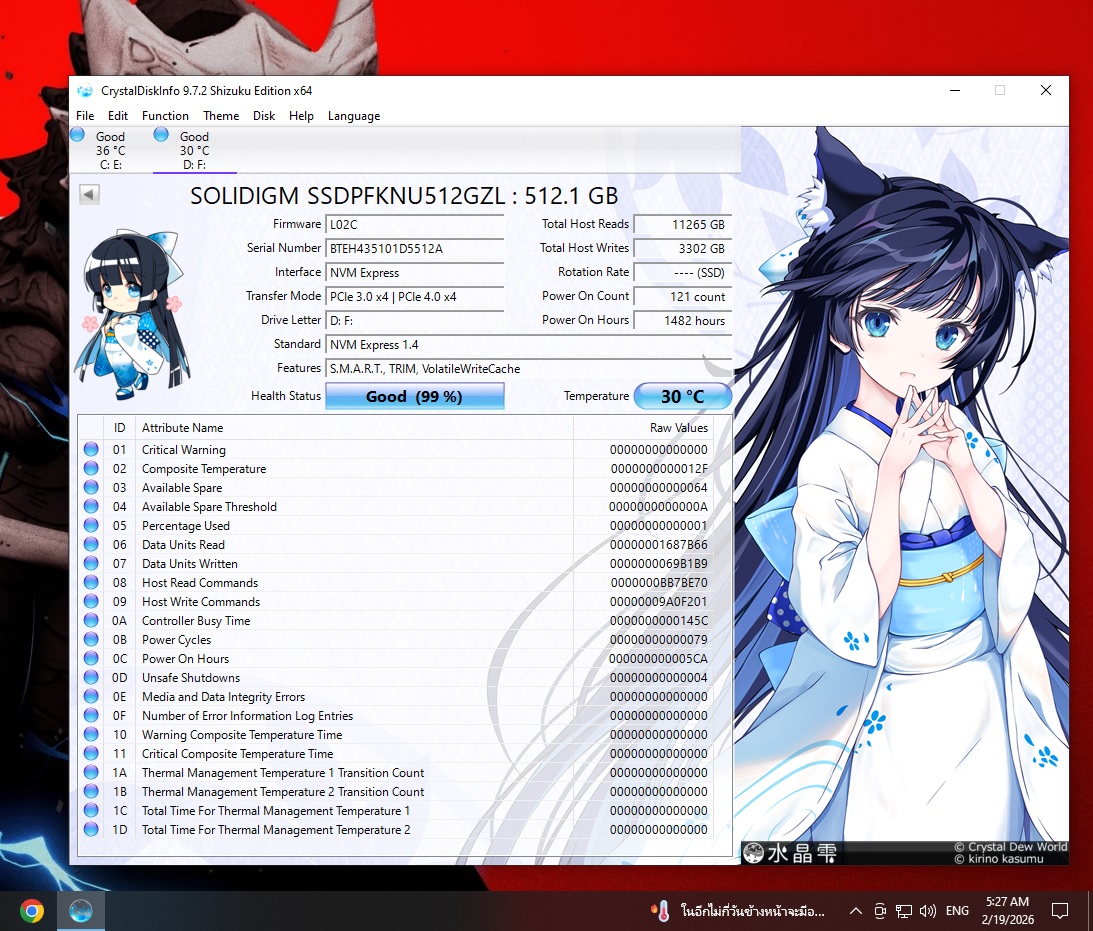Click the 30 °C temperature button
Viewport: 1093px width, 931px height.
[x=682, y=397]
